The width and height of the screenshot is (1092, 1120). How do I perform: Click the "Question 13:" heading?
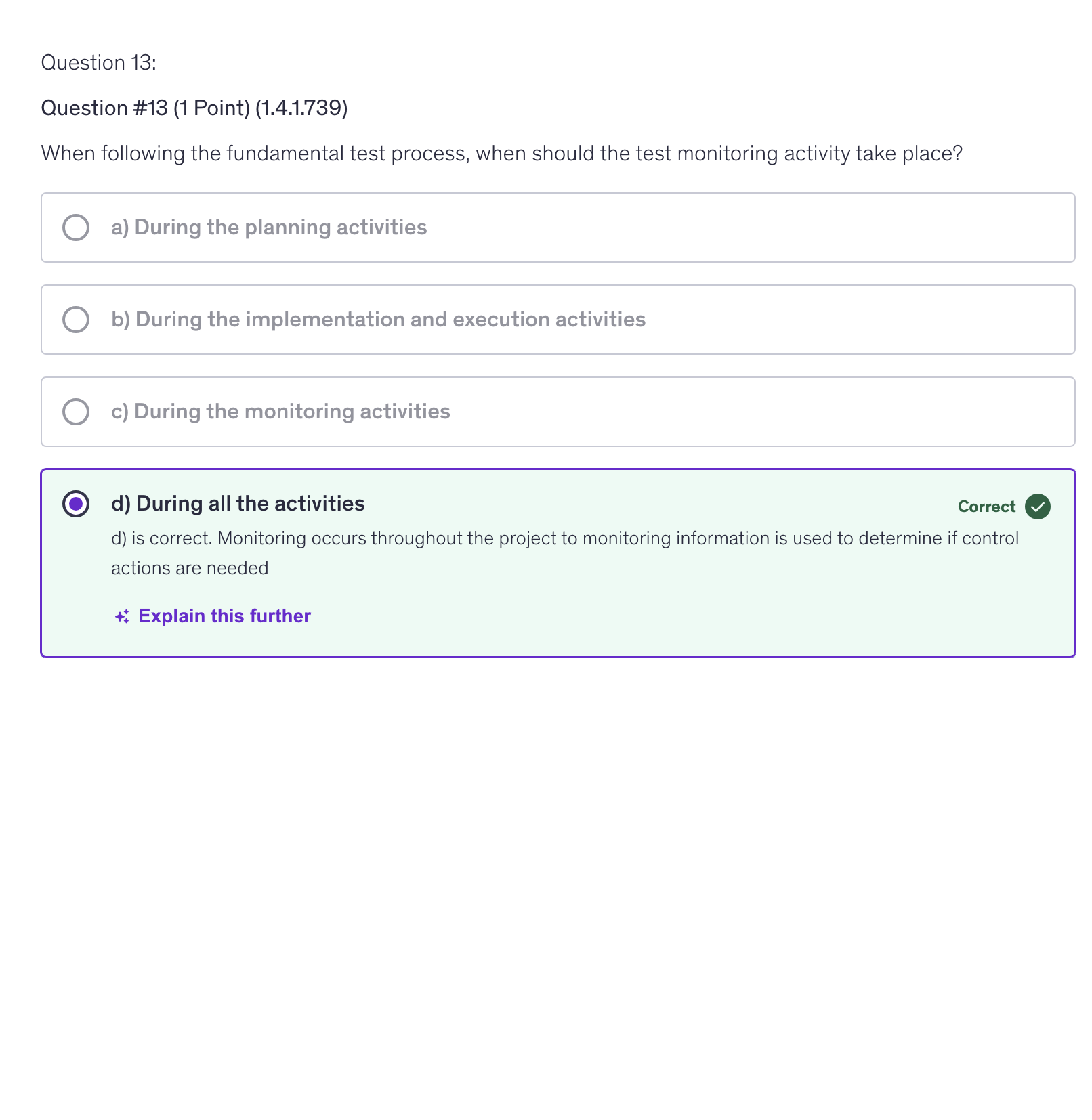point(99,63)
